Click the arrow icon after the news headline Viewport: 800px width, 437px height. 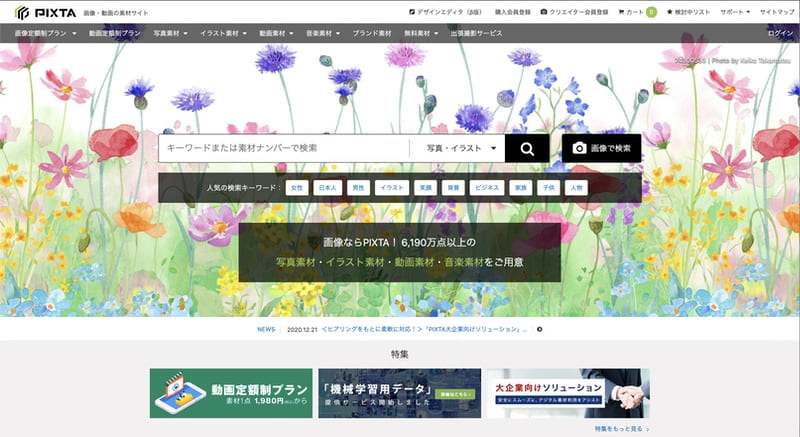pyautogui.click(x=540, y=329)
